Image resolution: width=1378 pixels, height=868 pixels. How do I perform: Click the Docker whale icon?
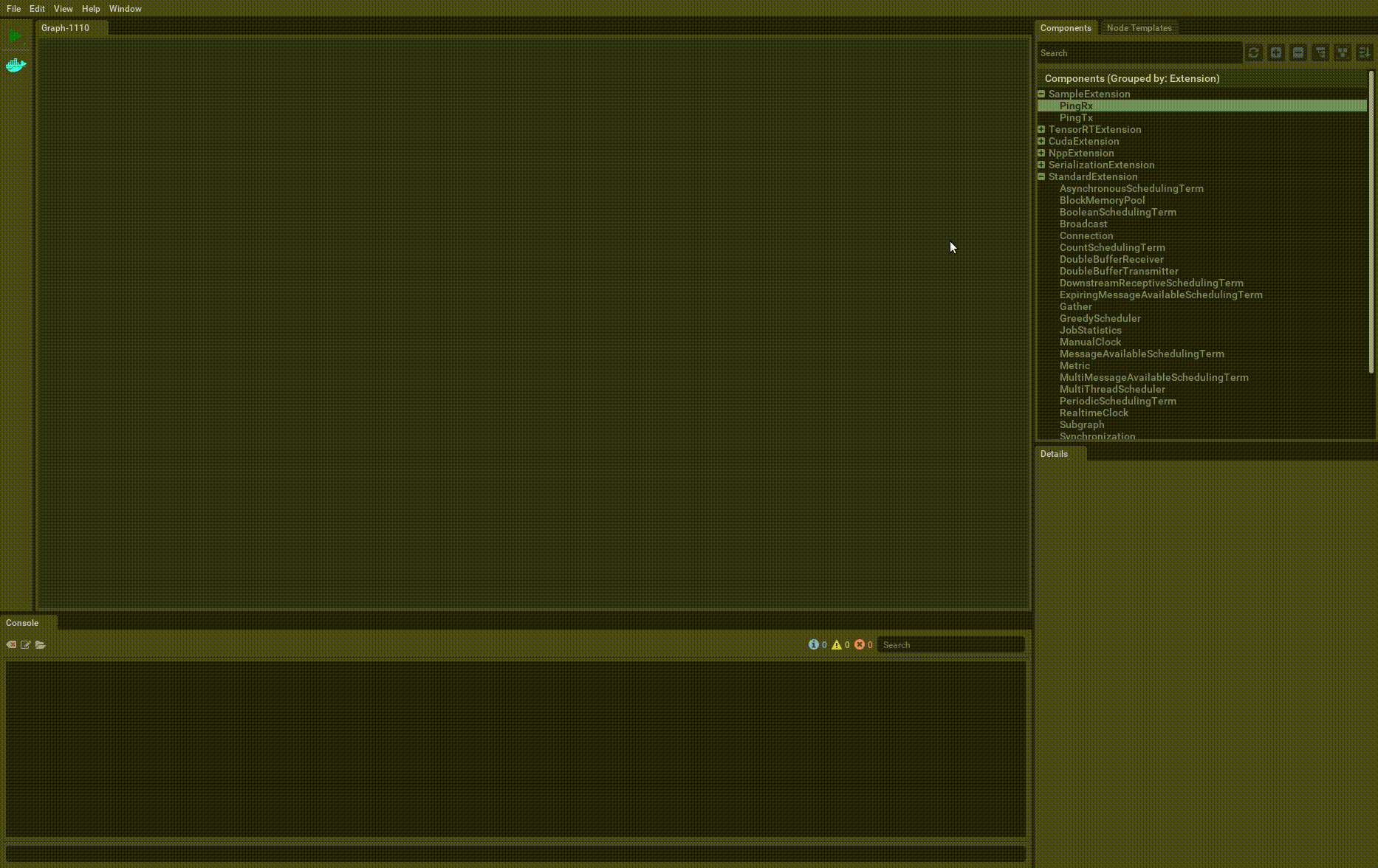click(x=16, y=66)
